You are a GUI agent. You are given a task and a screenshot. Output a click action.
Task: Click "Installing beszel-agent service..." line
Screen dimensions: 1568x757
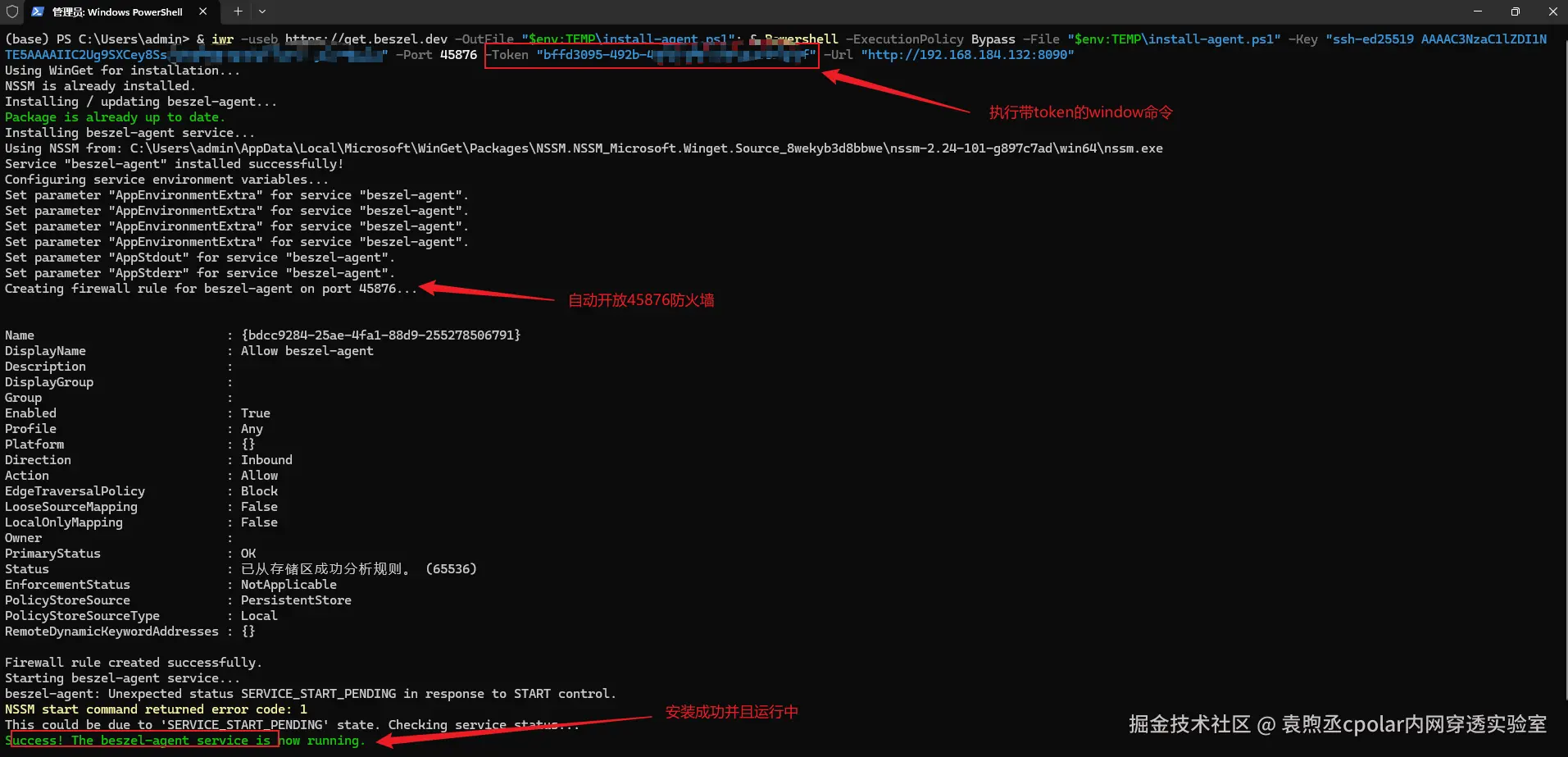(x=130, y=133)
